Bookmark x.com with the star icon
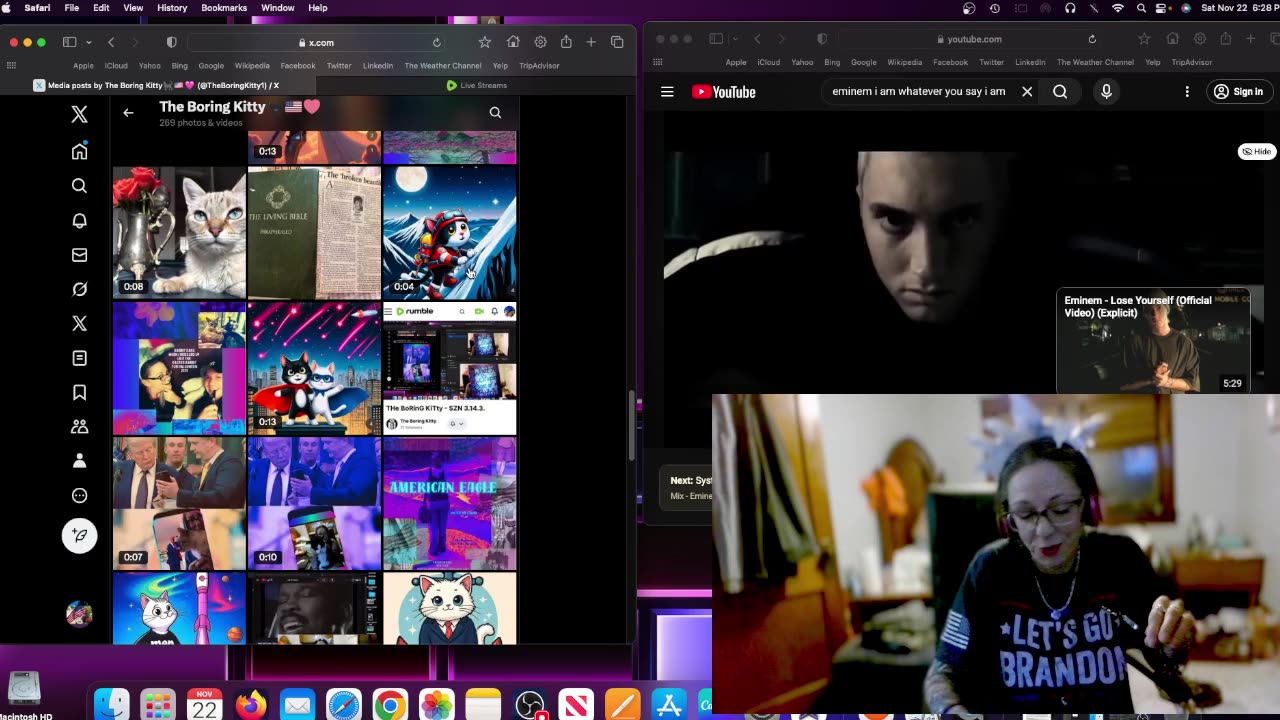This screenshot has width=1280, height=720. click(485, 42)
